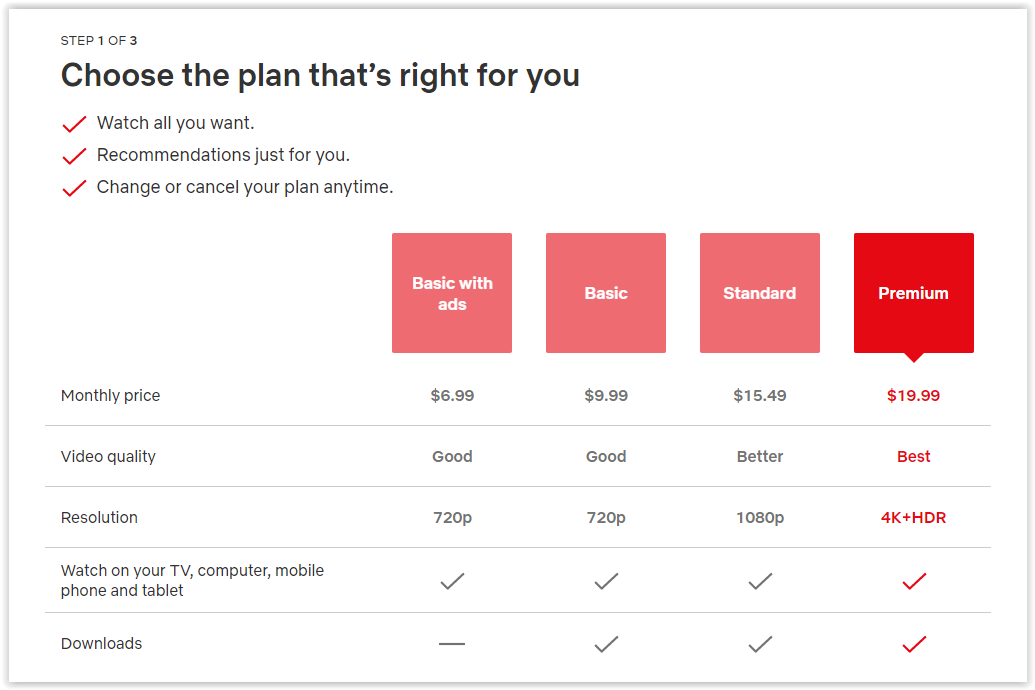Choose the Basic plan tile
Screen dimensions: 1035x690
(x=606, y=293)
